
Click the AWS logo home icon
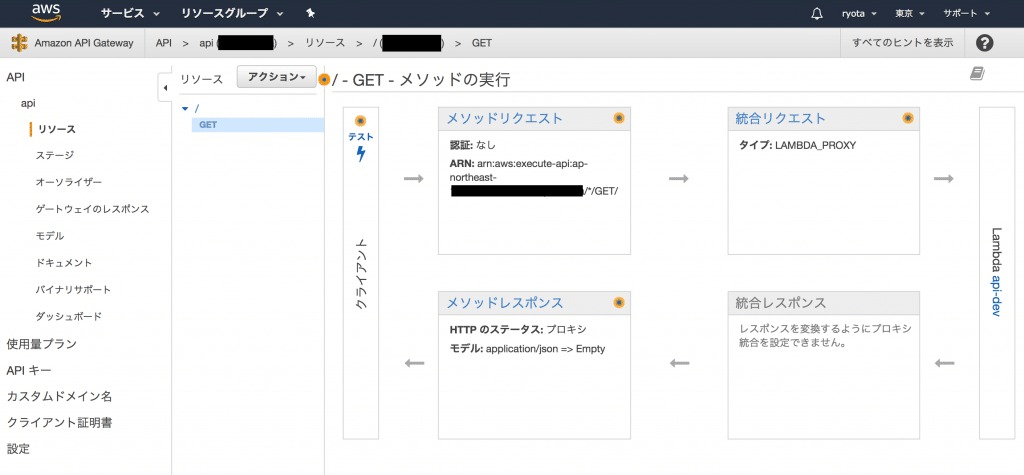pos(46,13)
